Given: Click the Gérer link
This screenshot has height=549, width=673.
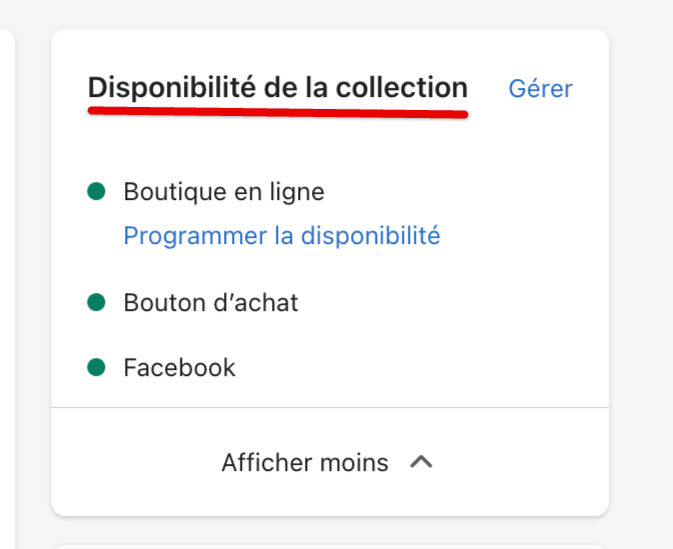Looking at the screenshot, I should (540, 88).
